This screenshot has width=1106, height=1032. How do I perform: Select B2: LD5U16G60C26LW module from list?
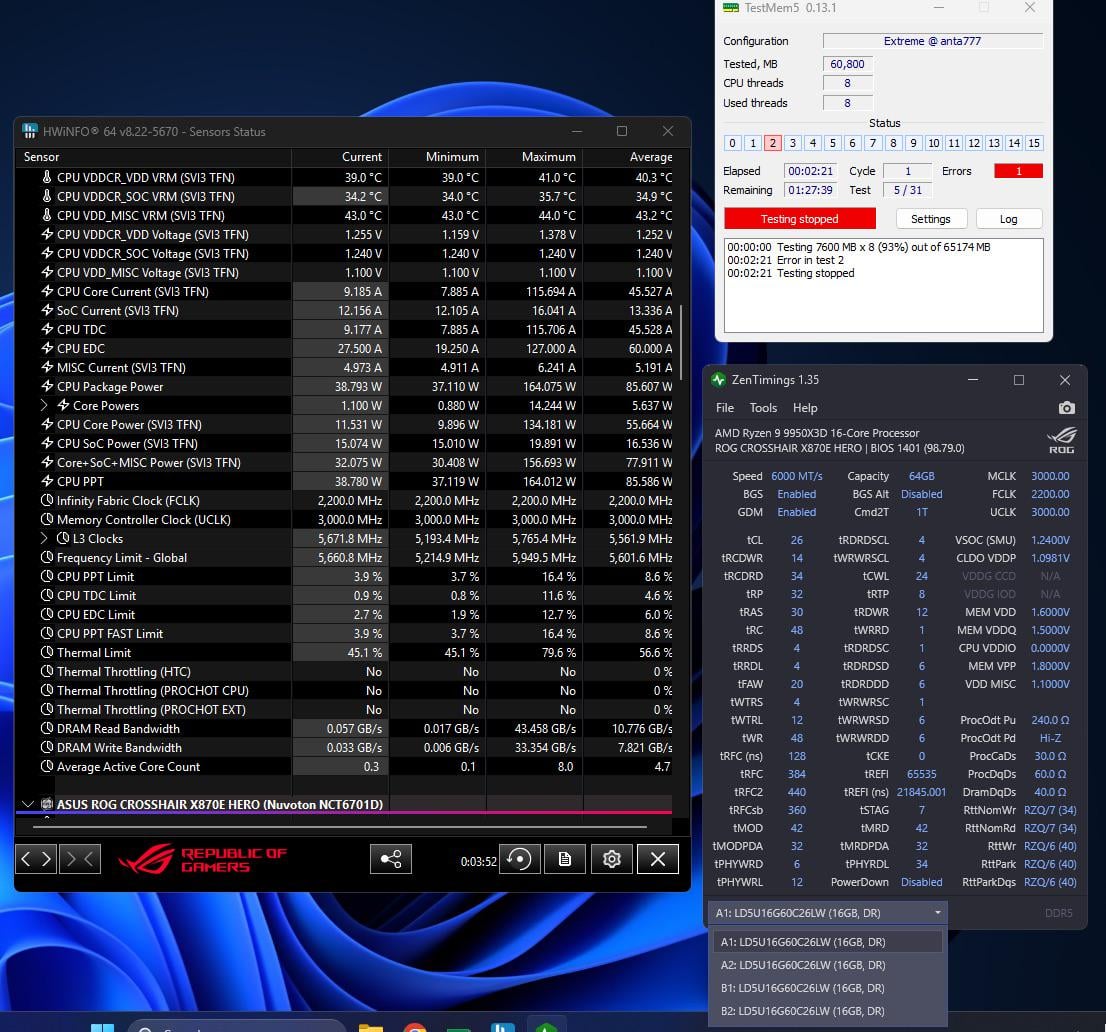coord(827,1011)
